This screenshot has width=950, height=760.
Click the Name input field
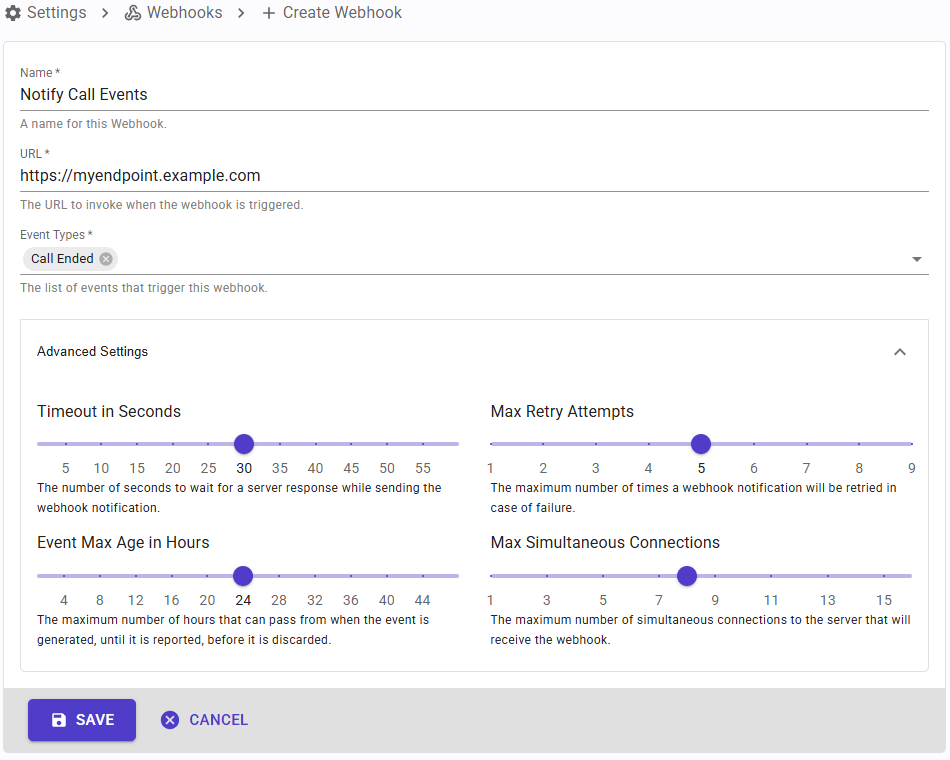[474, 95]
